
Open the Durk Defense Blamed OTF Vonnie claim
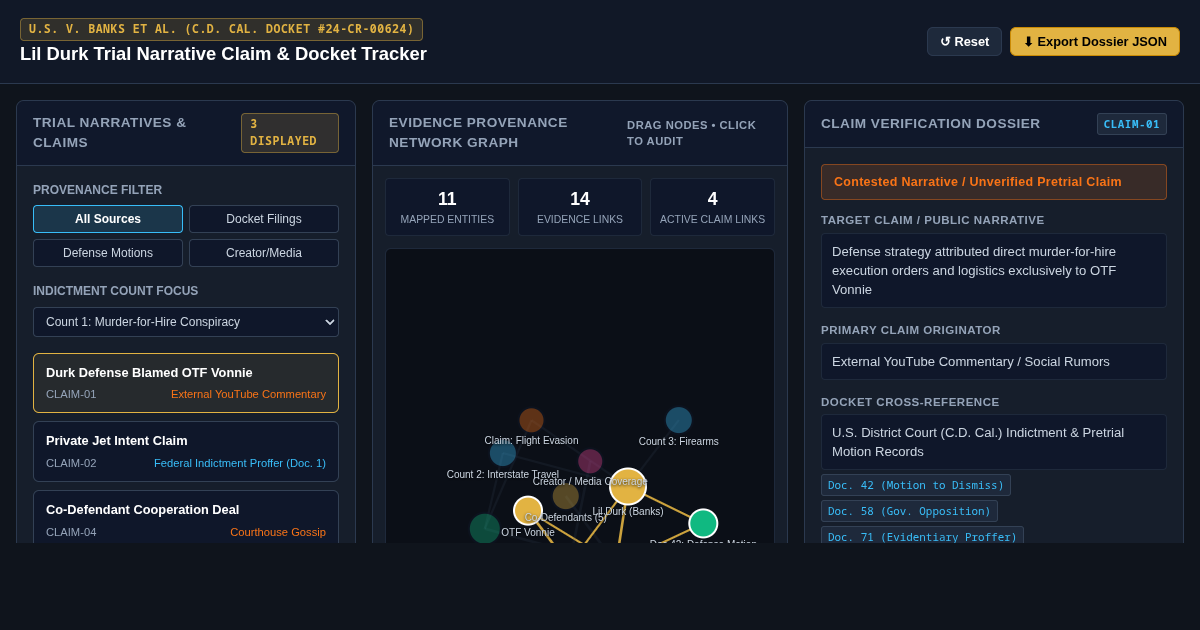pos(186,383)
